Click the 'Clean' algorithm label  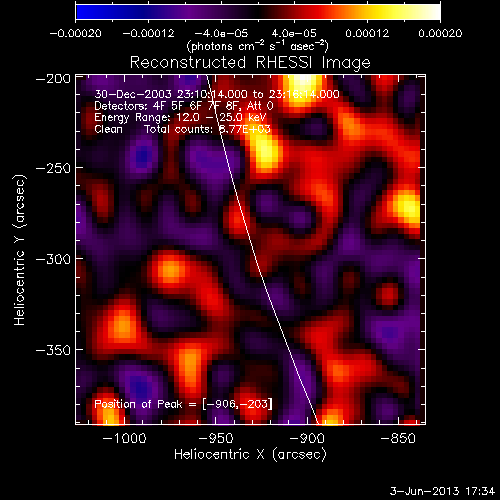[108, 129]
